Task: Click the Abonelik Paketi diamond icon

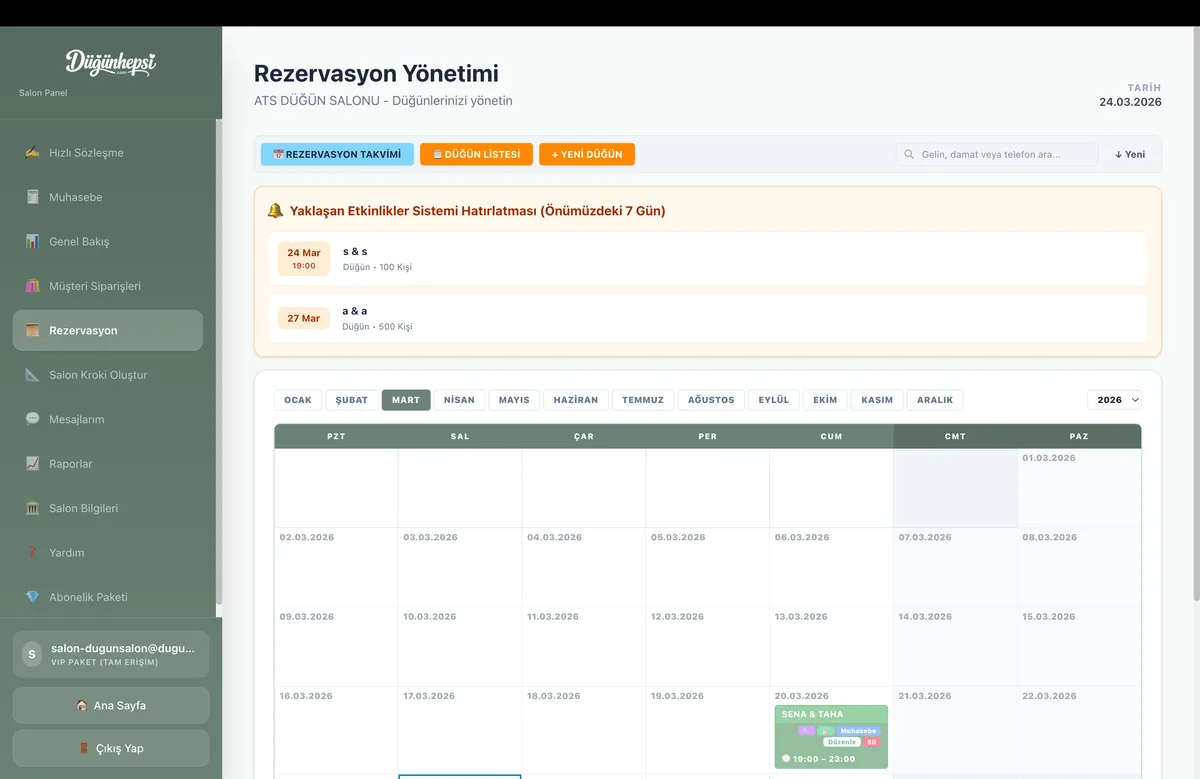Action: [x=32, y=597]
